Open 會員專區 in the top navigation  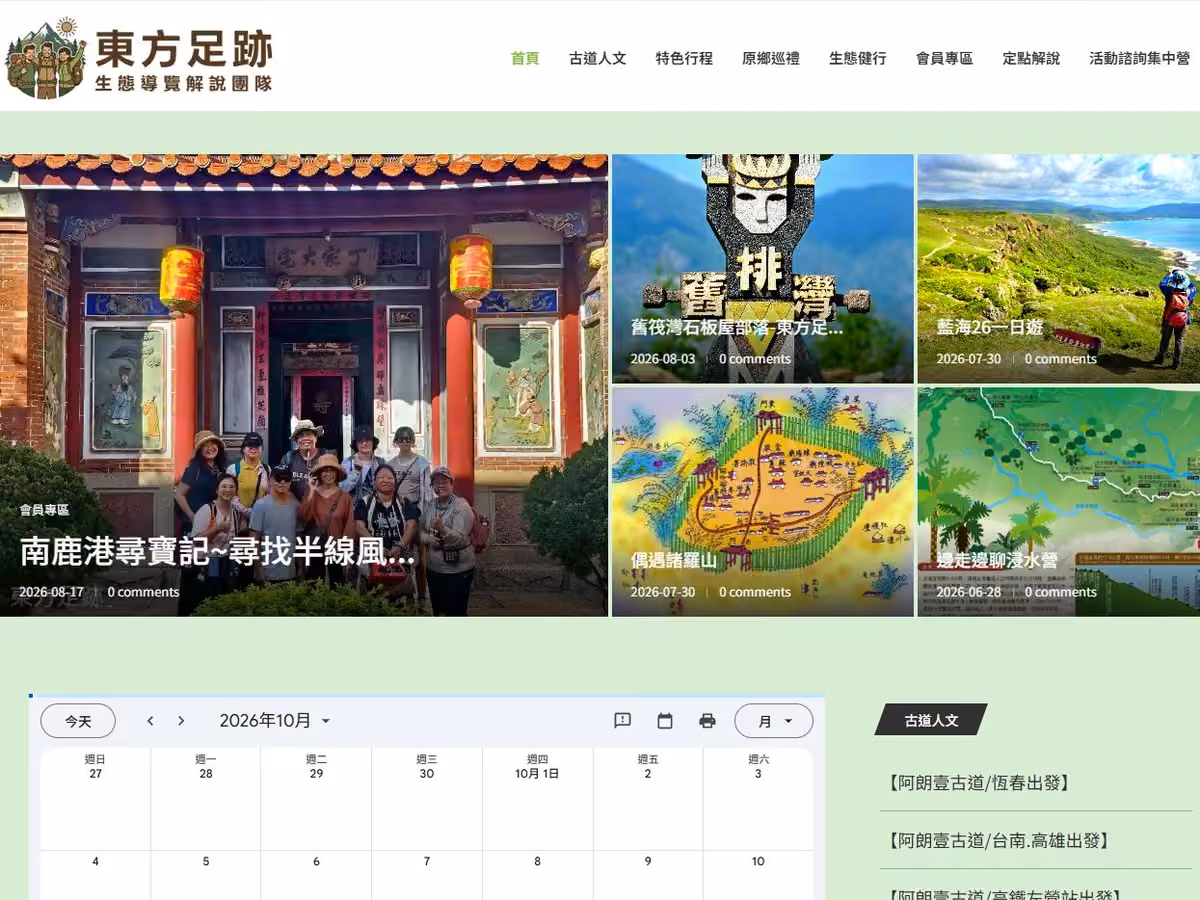(x=945, y=58)
